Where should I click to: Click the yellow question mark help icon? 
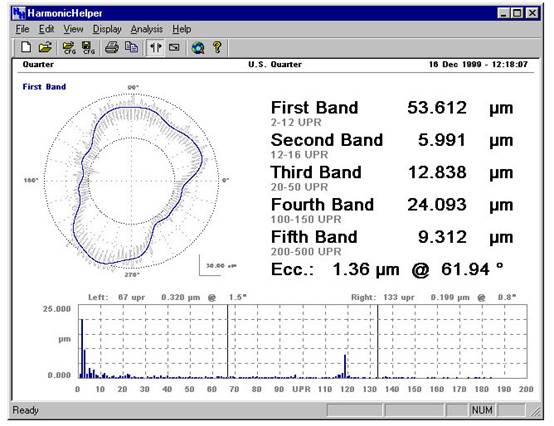[217, 47]
